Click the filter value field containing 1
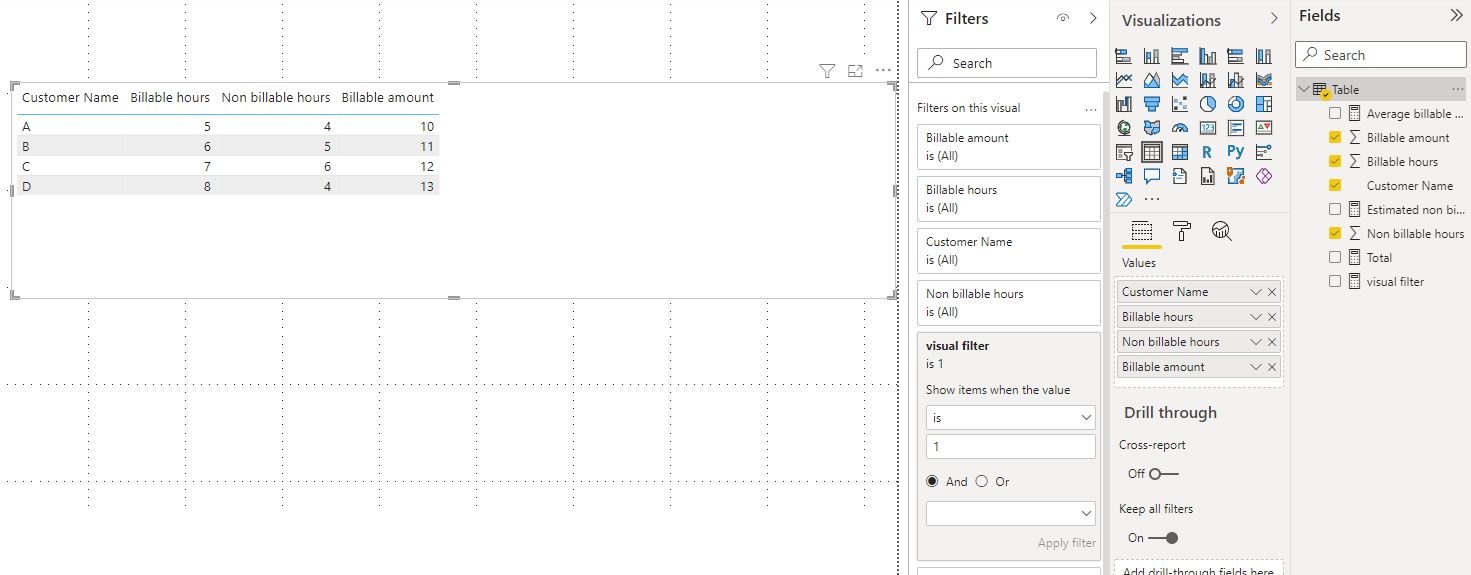This screenshot has width=1471, height=575. coord(1011,447)
